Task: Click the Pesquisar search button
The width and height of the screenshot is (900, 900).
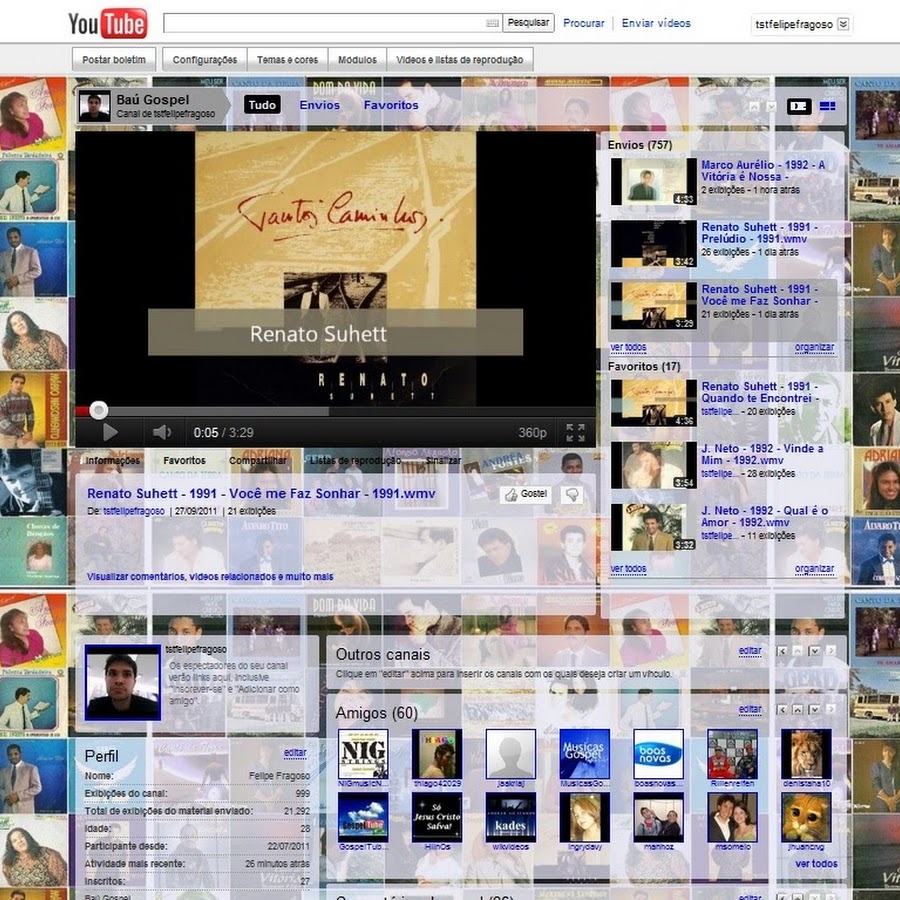Action: tap(528, 23)
